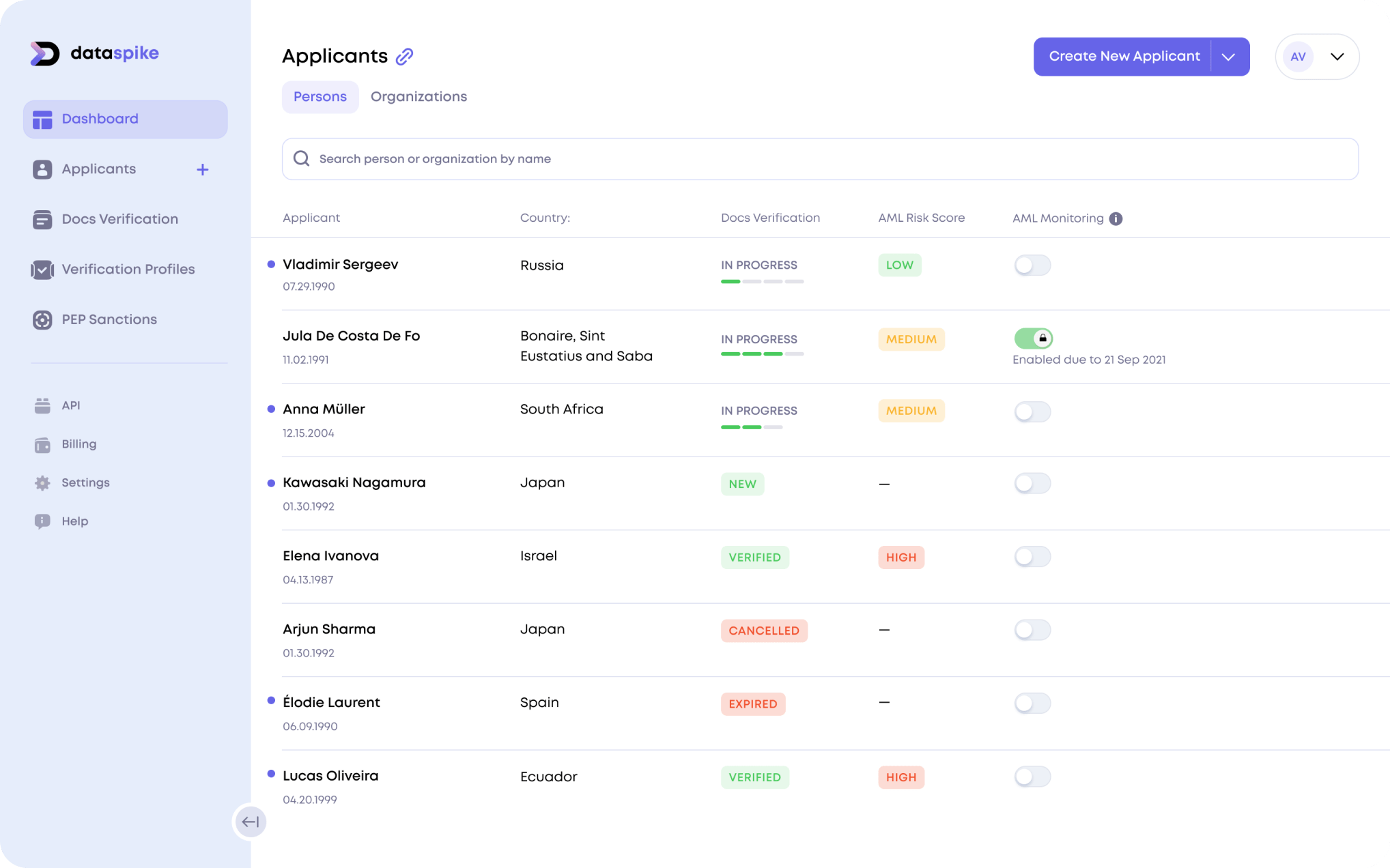Enable AML Monitoring for Vladimir Sergeev
Image resolution: width=1390 pixels, height=868 pixels.
[1032, 265]
